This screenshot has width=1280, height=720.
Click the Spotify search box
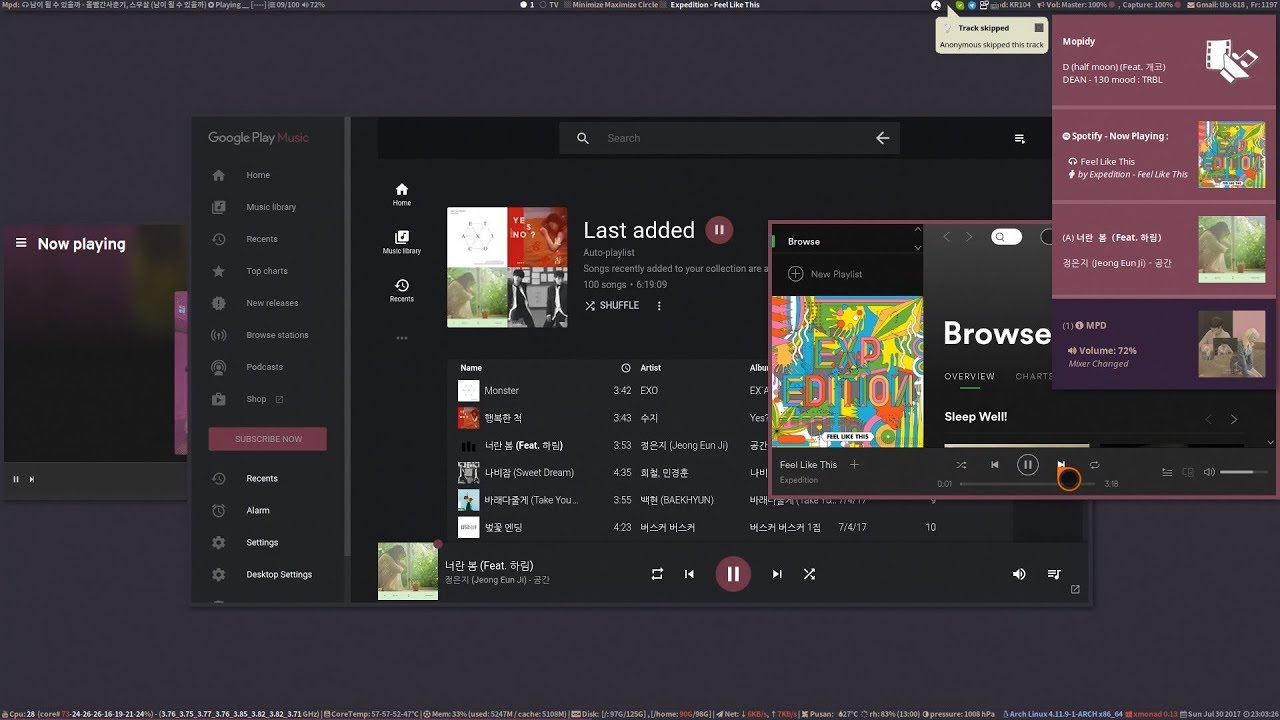1006,237
